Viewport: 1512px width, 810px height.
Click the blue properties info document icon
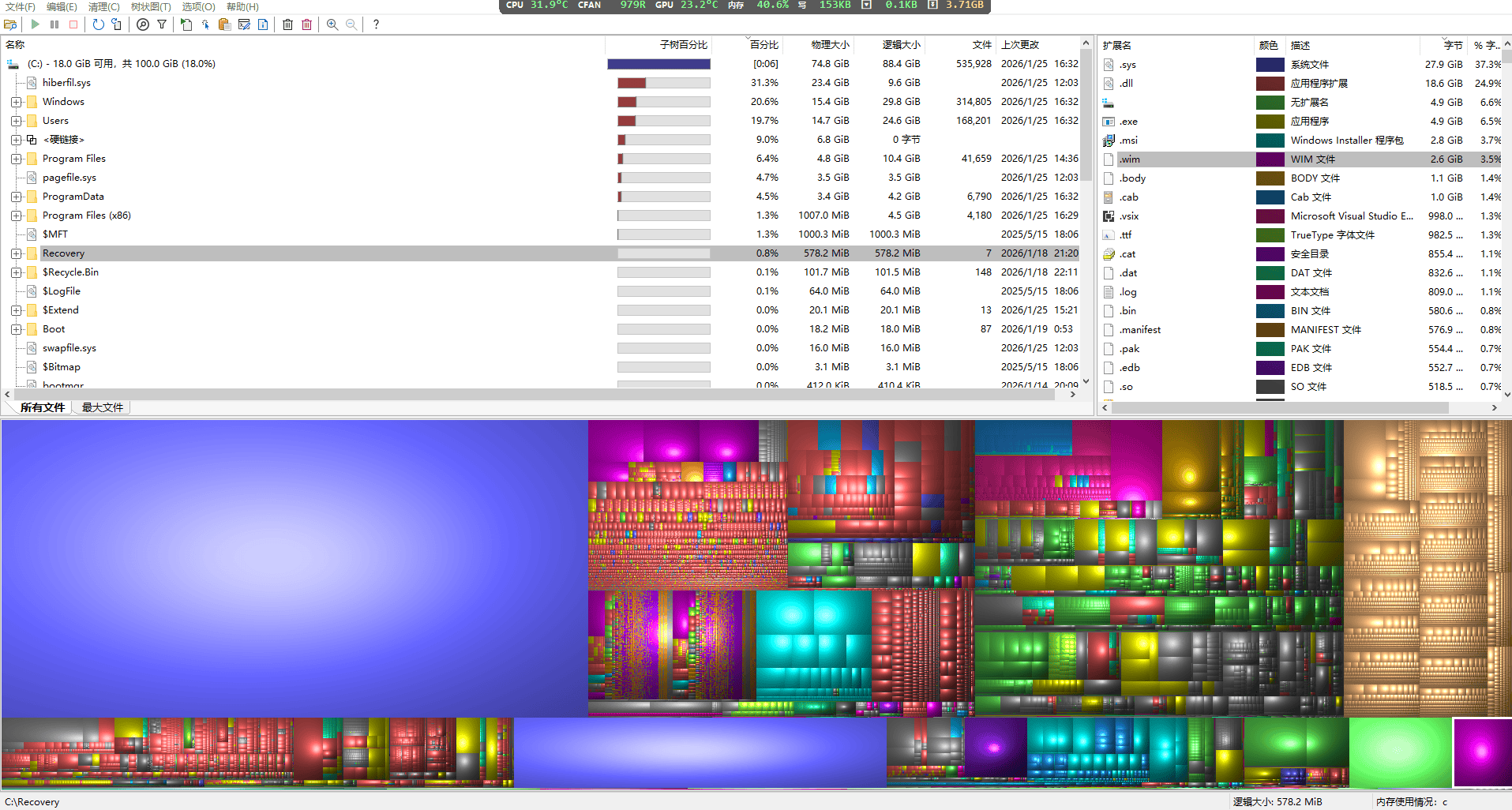click(263, 24)
